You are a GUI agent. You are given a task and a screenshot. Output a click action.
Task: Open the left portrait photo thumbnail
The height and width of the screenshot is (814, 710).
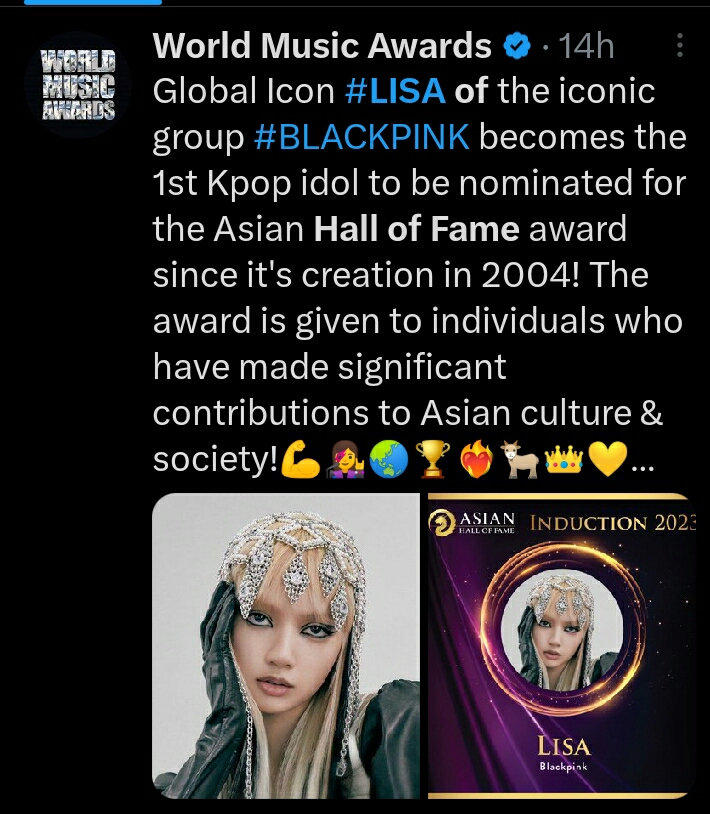coord(286,646)
